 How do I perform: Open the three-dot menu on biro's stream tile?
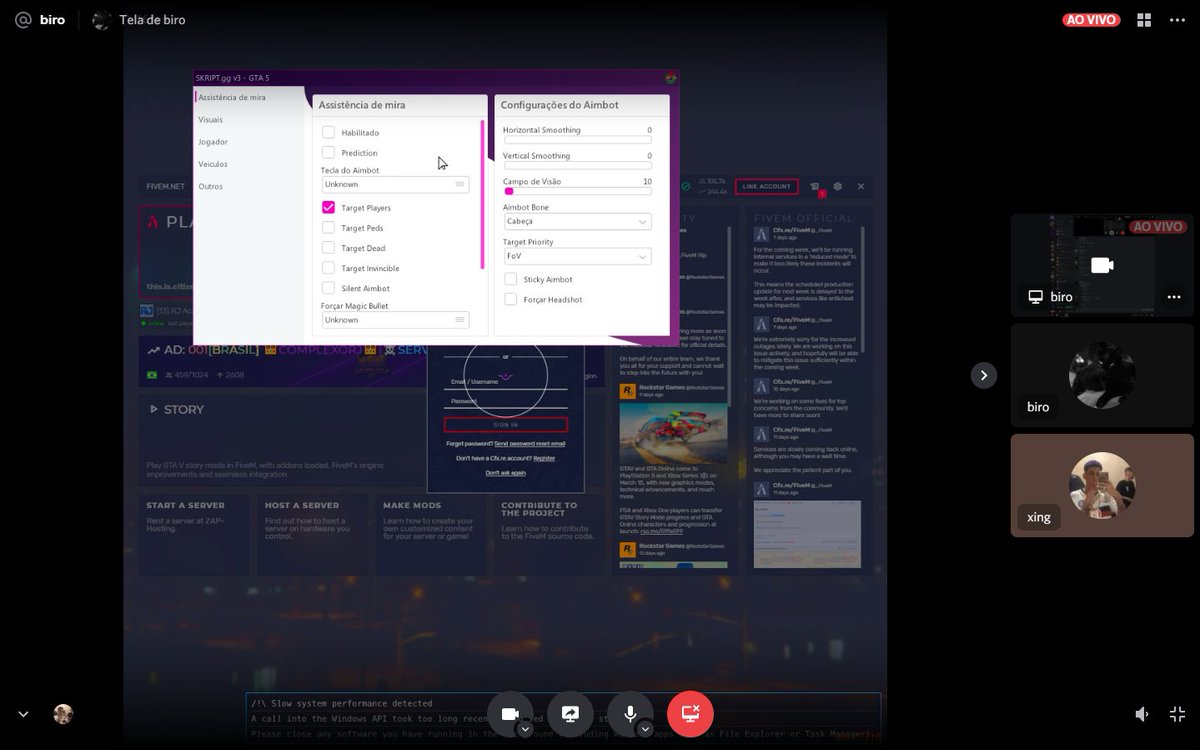pyautogui.click(x=1173, y=297)
